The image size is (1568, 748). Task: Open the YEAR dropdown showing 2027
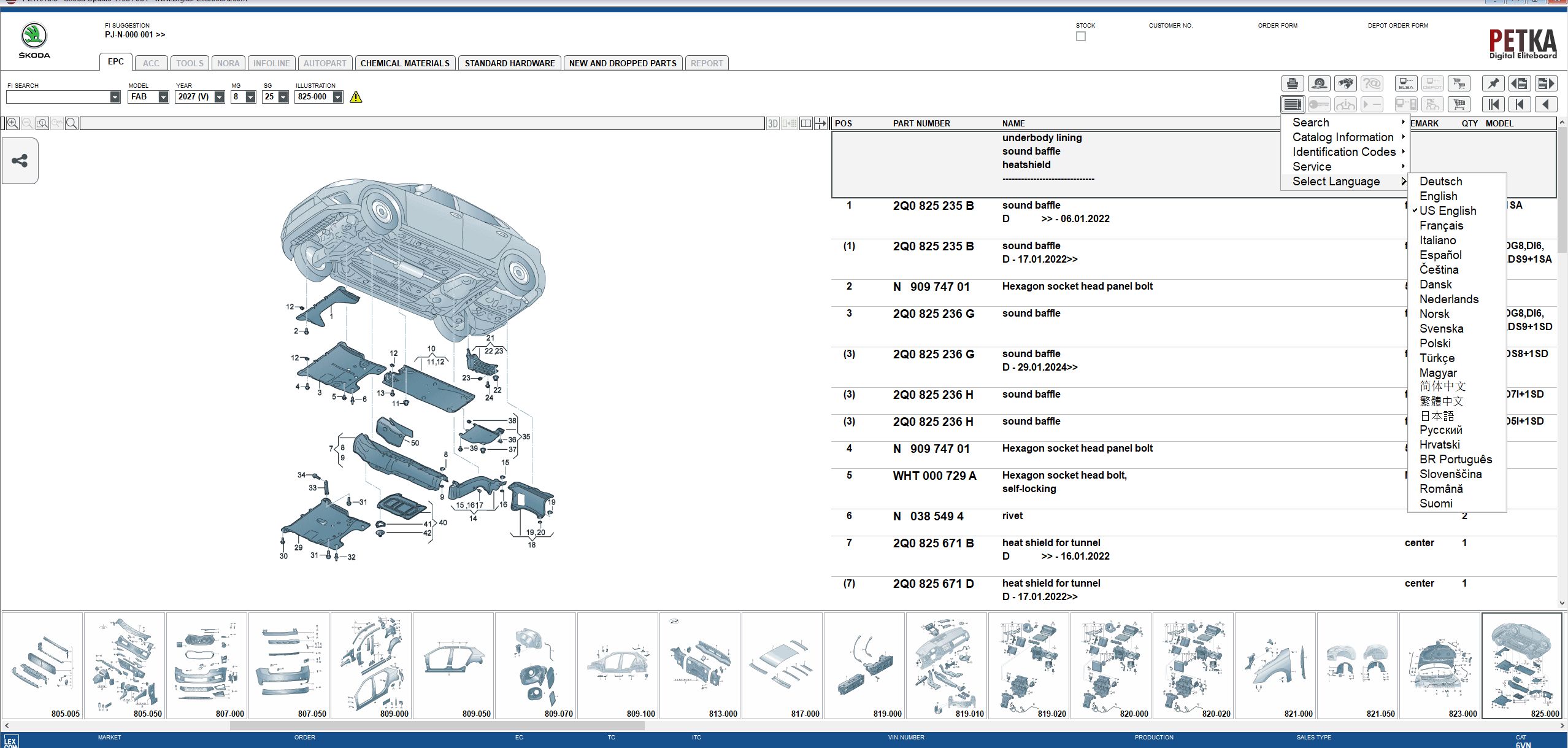(219, 96)
